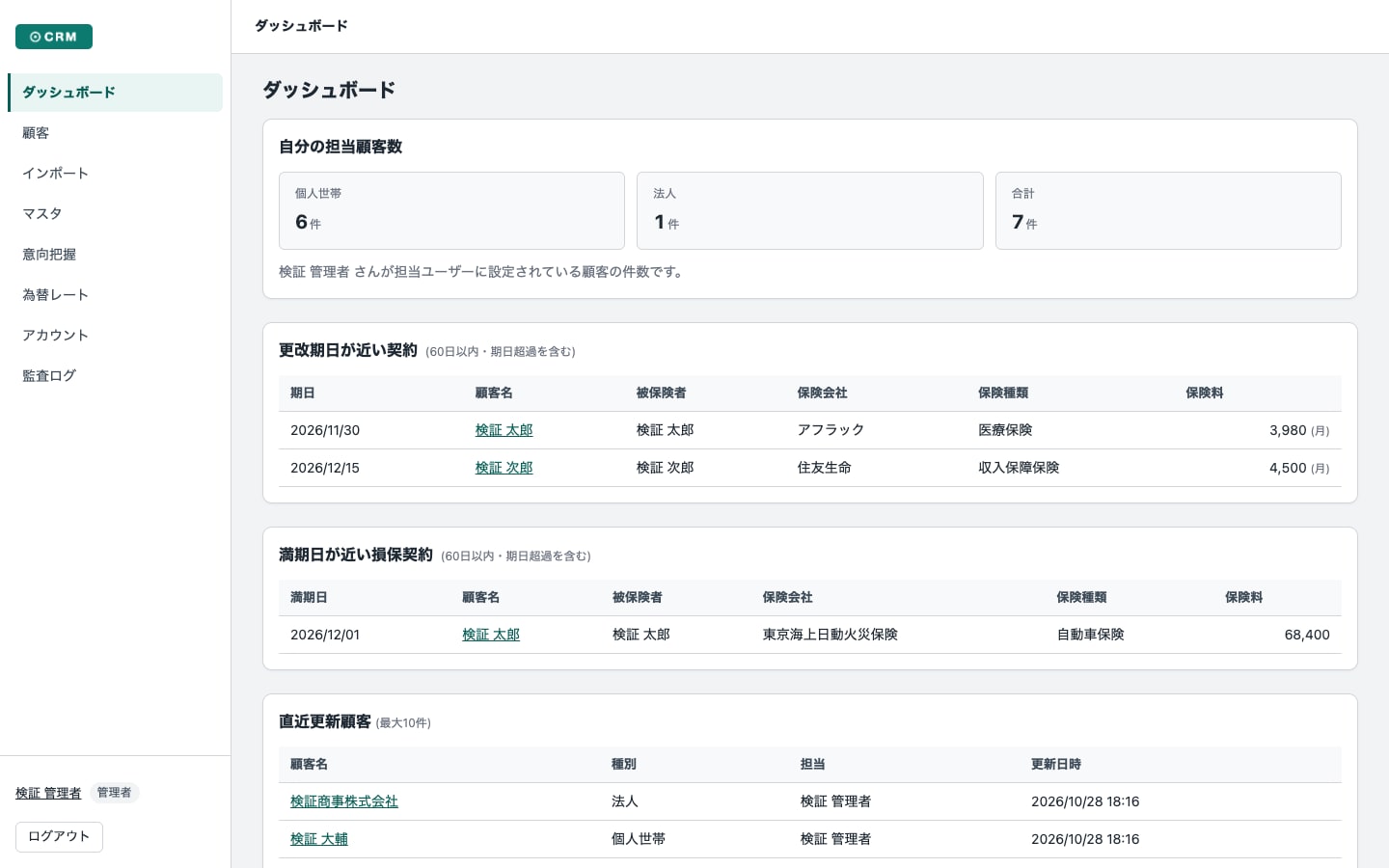
Task: Click the 更改期日が近い契約 section heading
Action: (348, 350)
